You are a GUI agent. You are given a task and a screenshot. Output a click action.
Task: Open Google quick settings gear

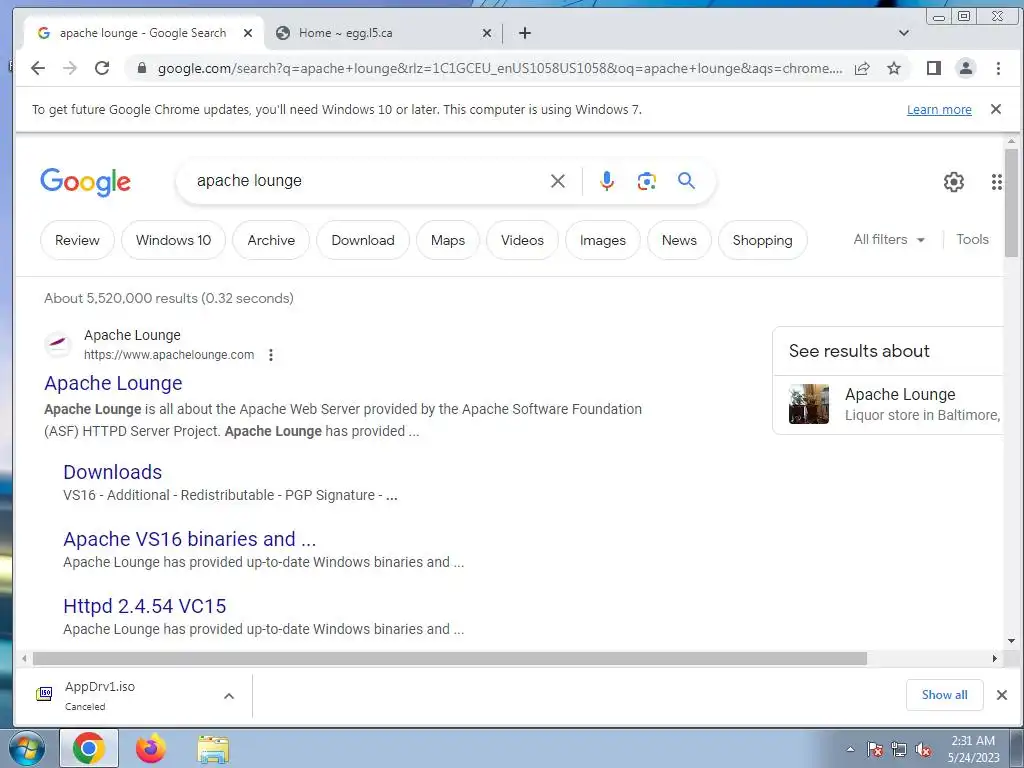click(x=953, y=182)
